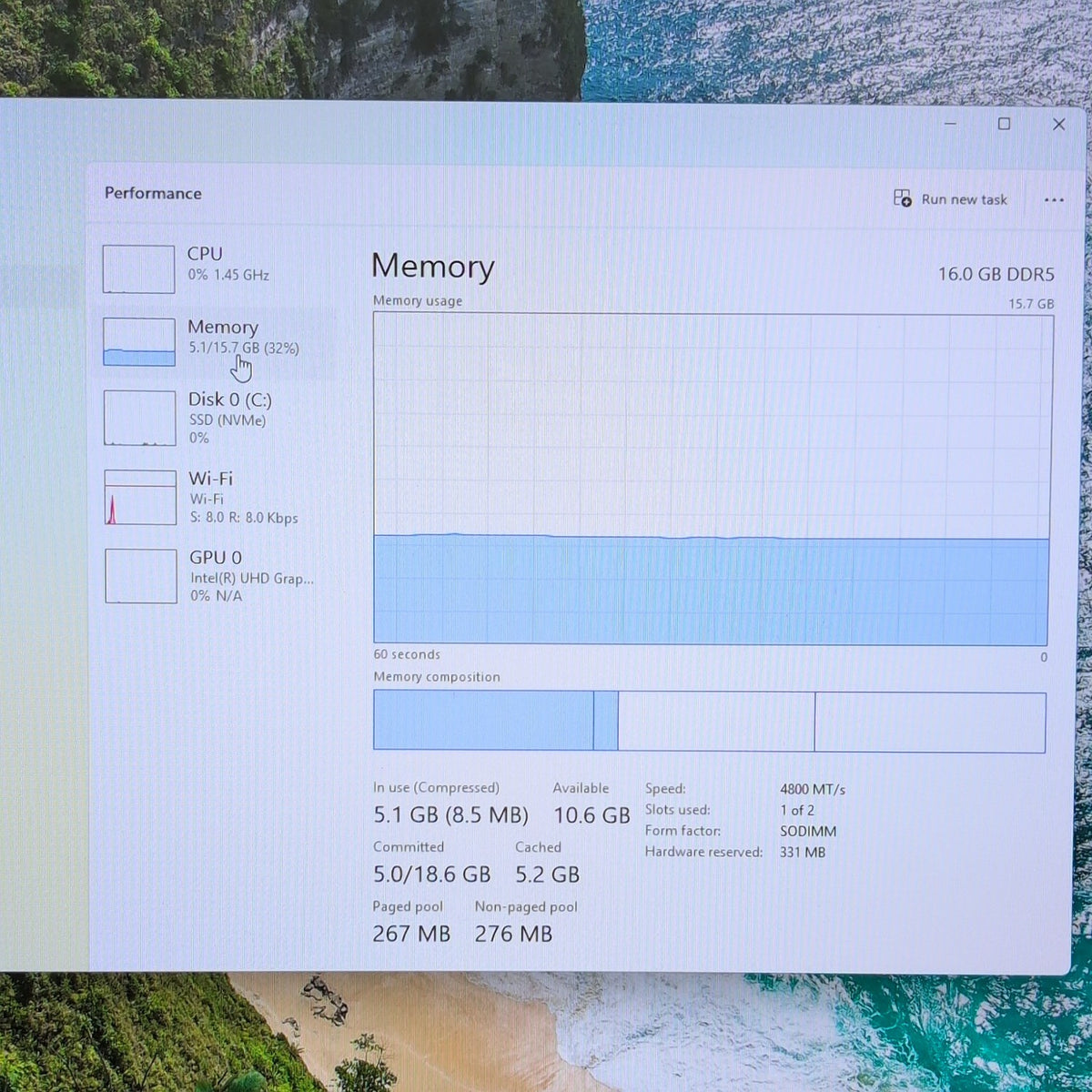
Task: Click the Modified segment in memory composition bar
Action: point(606,720)
